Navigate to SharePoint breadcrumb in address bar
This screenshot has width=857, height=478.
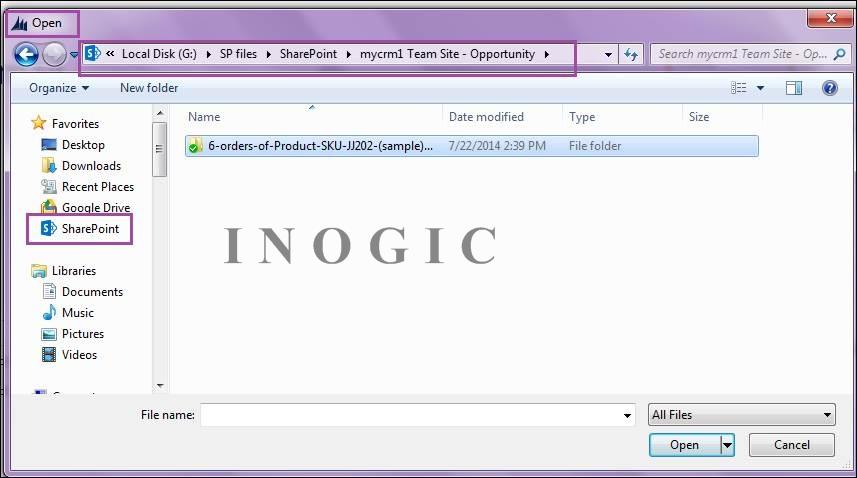(308, 54)
